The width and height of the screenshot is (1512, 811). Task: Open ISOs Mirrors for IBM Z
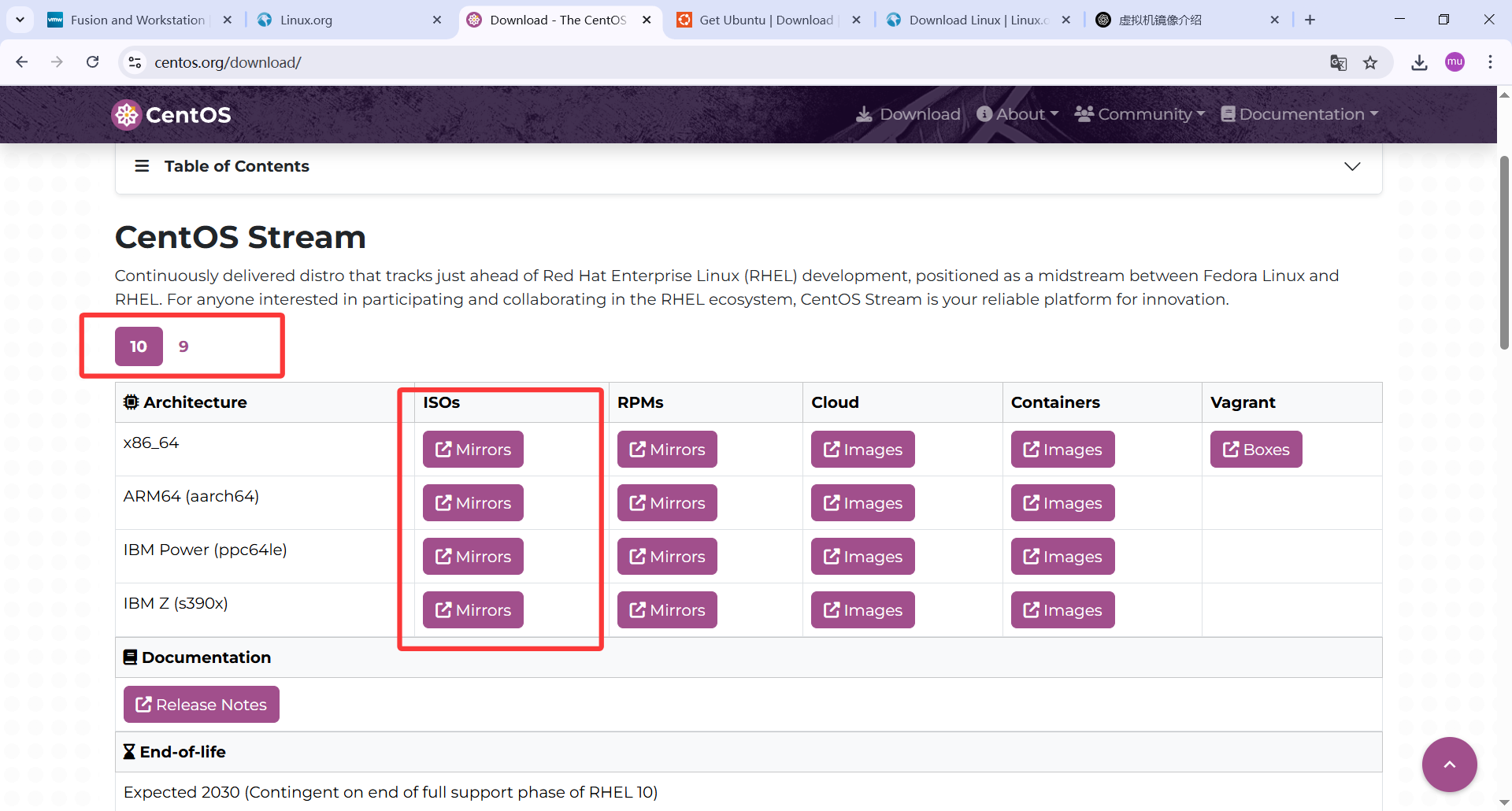coord(472,610)
